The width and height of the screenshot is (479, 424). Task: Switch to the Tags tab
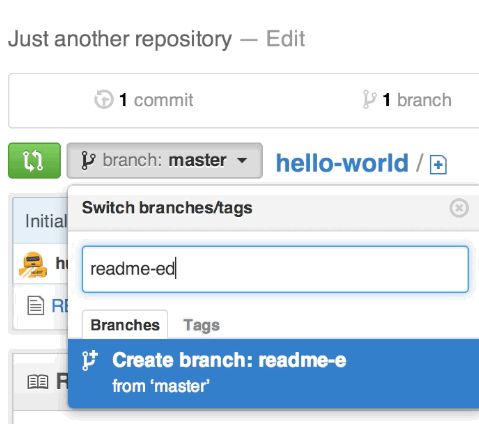tap(201, 325)
